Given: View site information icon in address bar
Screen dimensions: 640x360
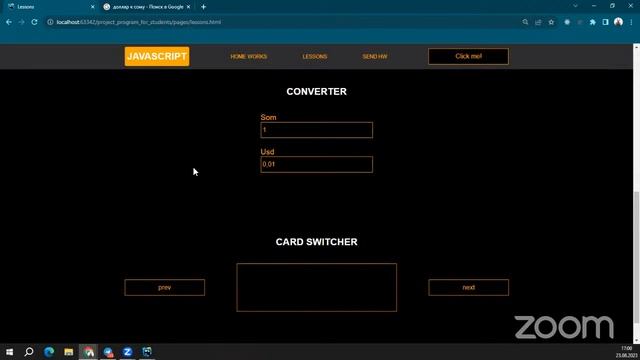Looking at the screenshot, I should pos(50,22).
